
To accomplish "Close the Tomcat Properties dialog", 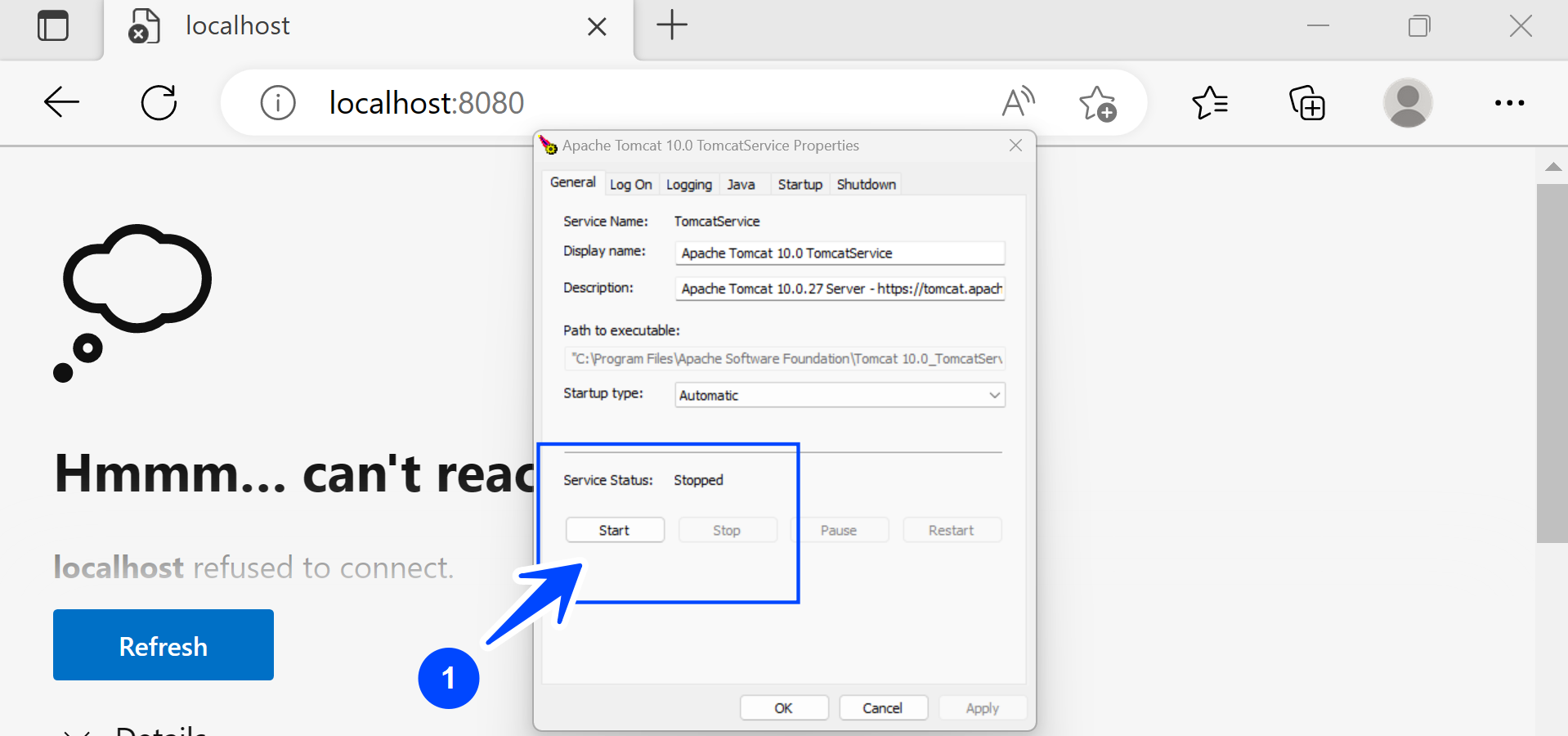I will [x=1015, y=146].
